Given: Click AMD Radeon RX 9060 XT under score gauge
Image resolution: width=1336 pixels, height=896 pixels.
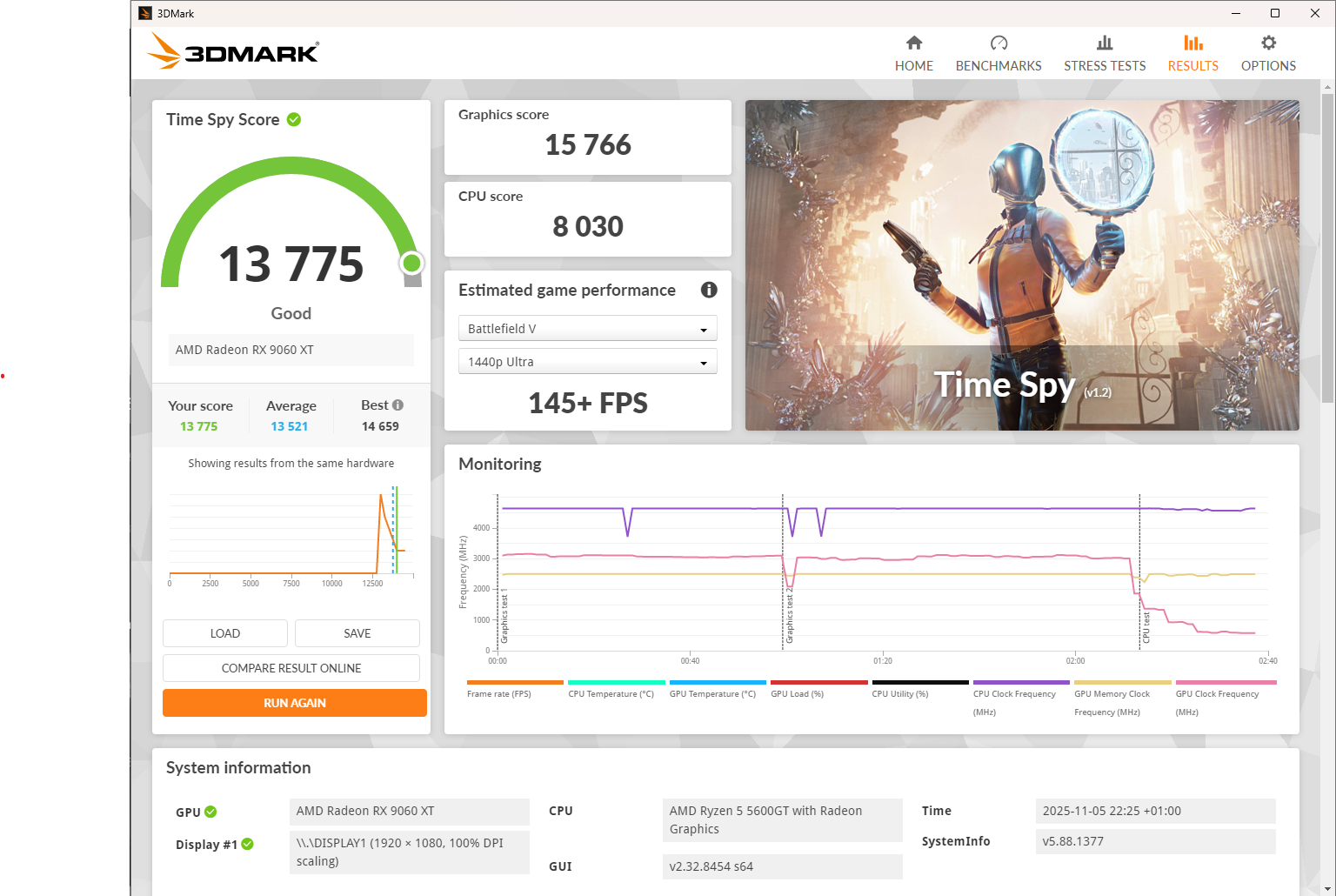Looking at the screenshot, I should [x=291, y=350].
